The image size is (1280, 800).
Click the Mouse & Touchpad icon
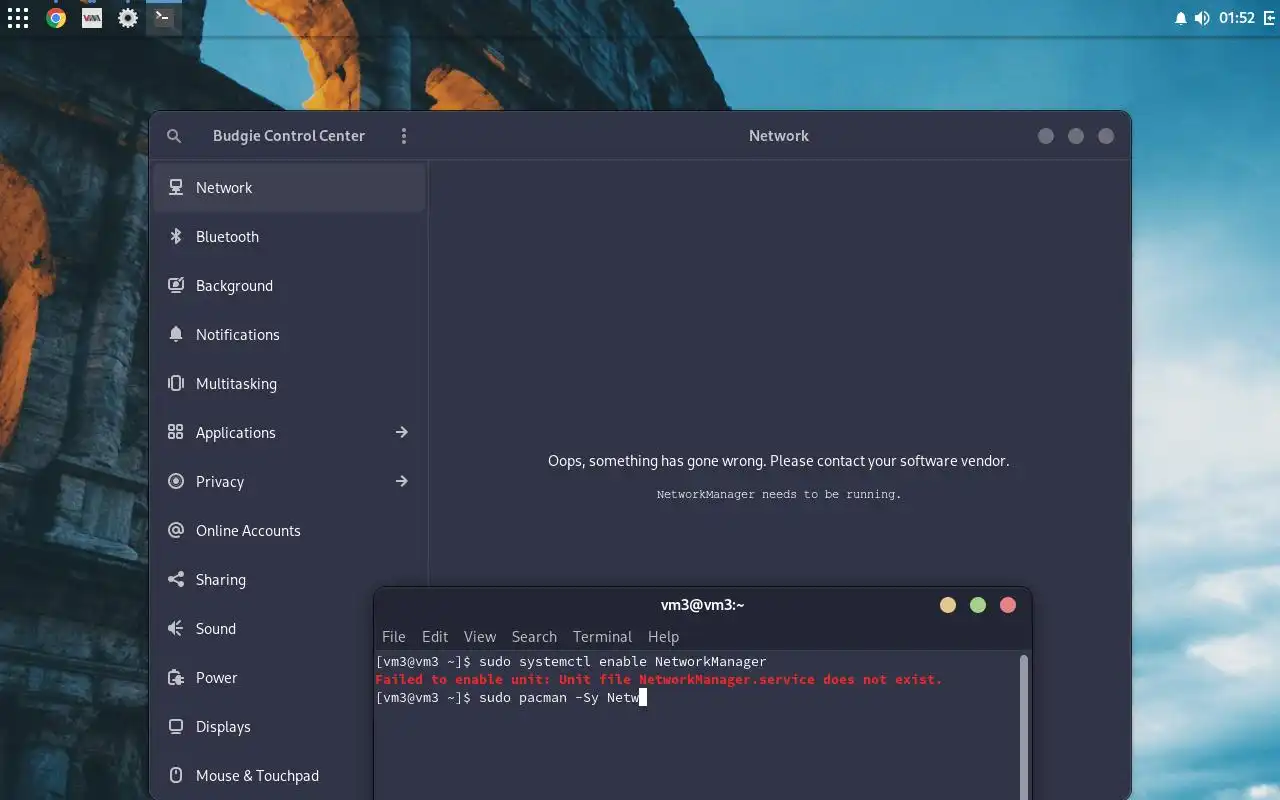coord(176,775)
